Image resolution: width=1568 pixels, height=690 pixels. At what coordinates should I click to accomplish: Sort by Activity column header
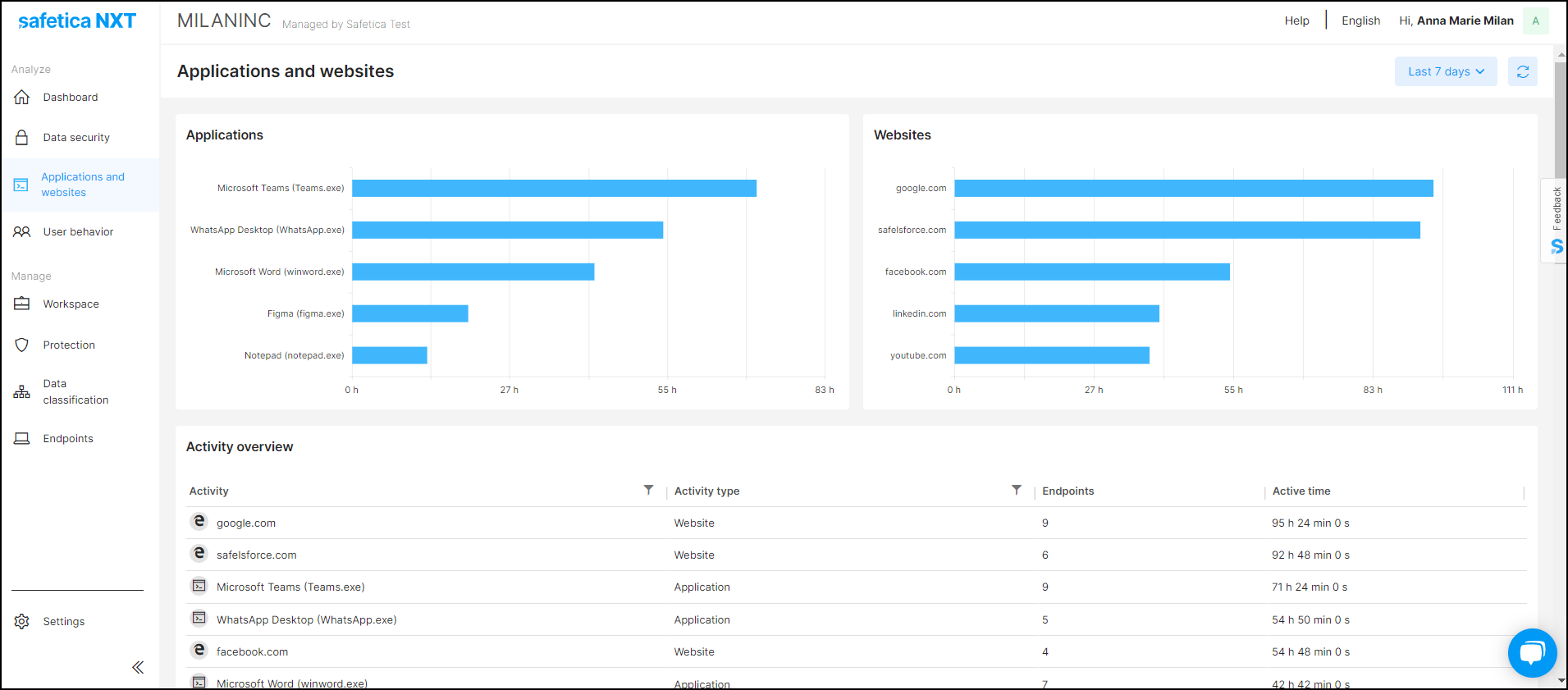tap(208, 491)
